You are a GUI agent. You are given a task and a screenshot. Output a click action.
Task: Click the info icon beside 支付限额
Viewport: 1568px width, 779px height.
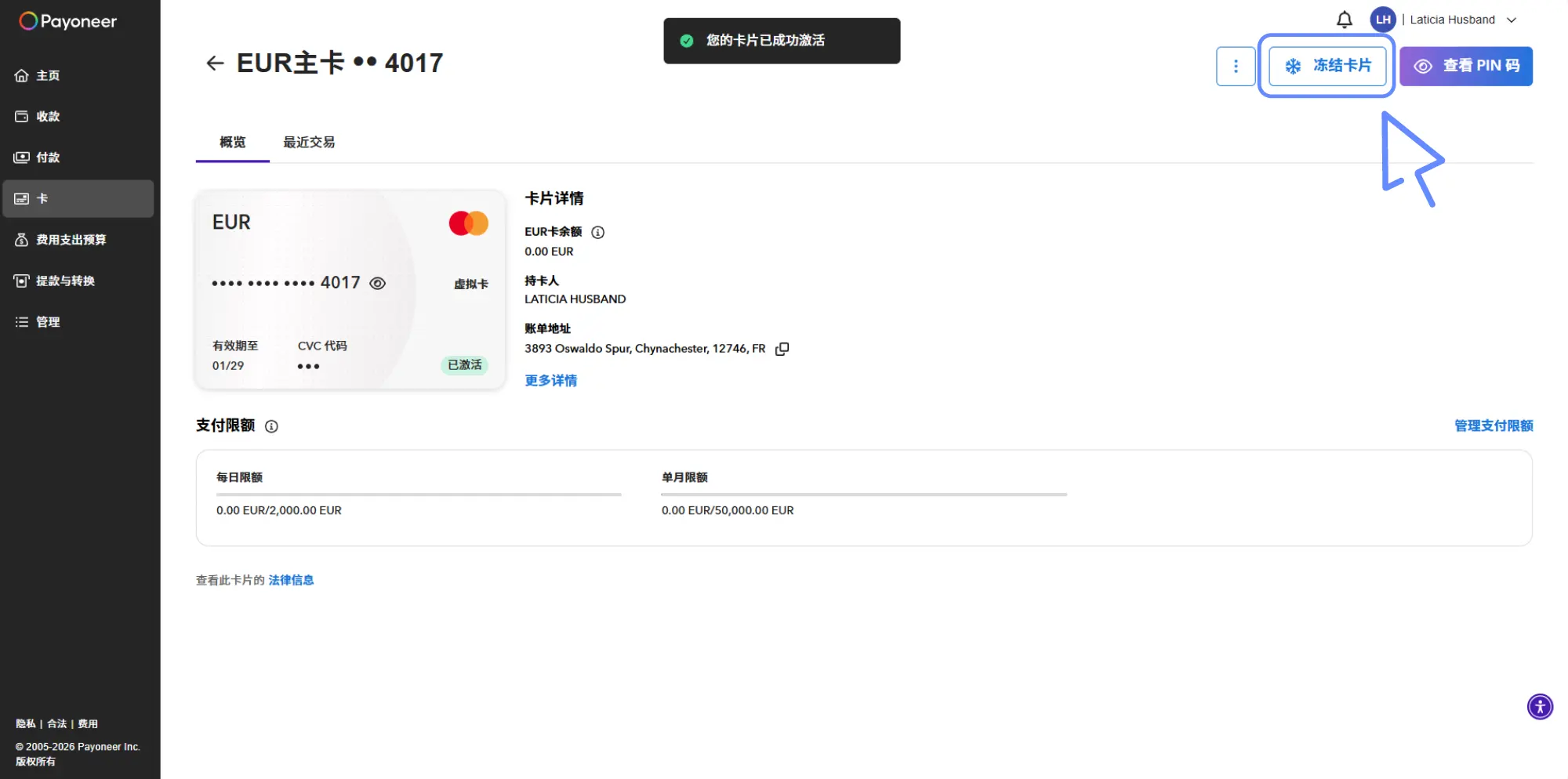click(271, 426)
